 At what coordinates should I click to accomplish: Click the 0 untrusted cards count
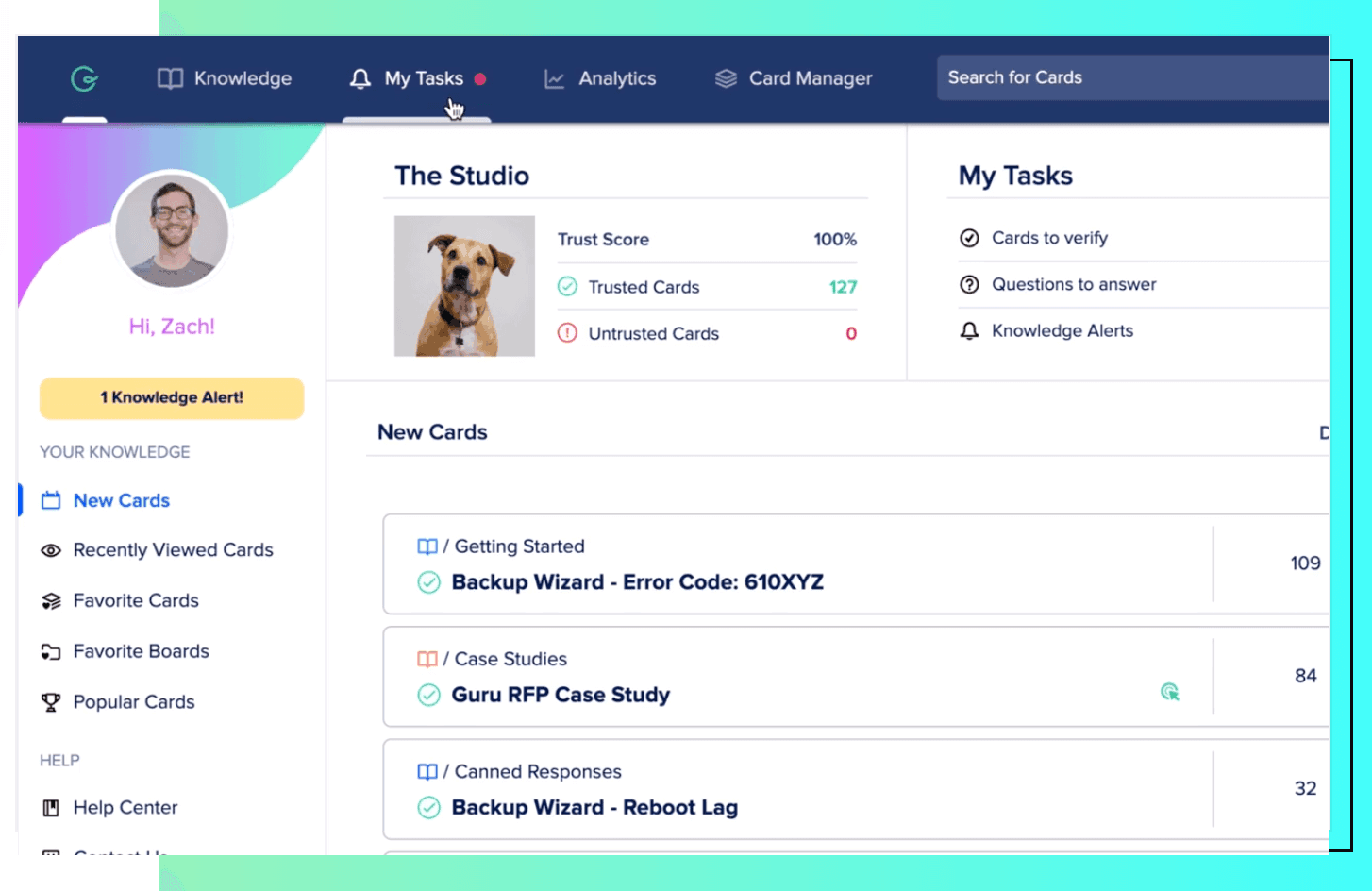pyautogui.click(x=851, y=333)
